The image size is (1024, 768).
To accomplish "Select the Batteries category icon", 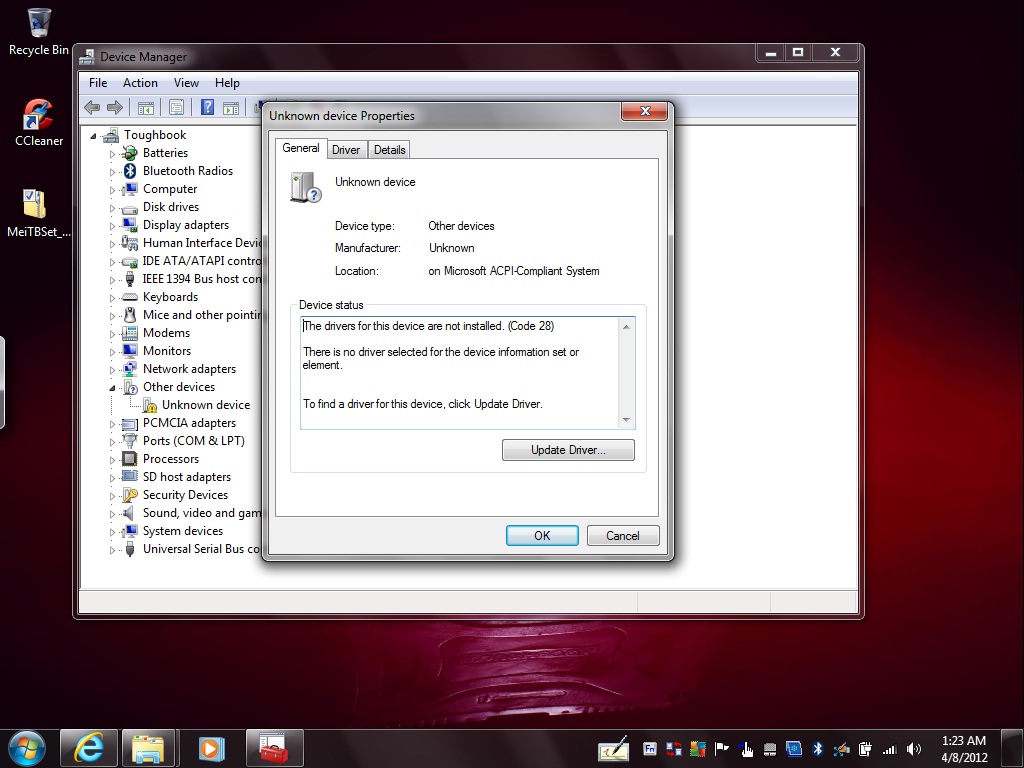I will coord(130,153).
